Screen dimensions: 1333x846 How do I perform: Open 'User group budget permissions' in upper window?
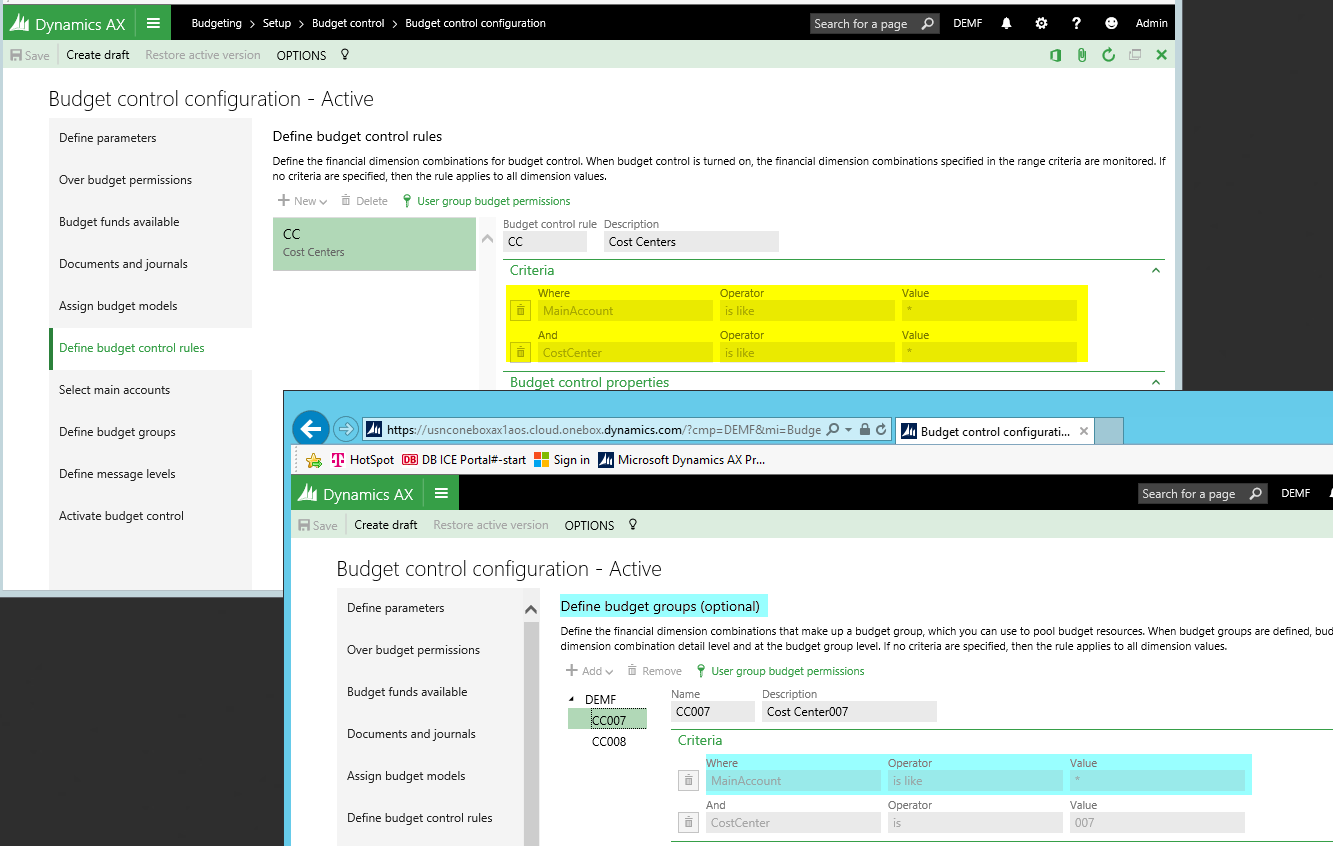coord(493,201)
